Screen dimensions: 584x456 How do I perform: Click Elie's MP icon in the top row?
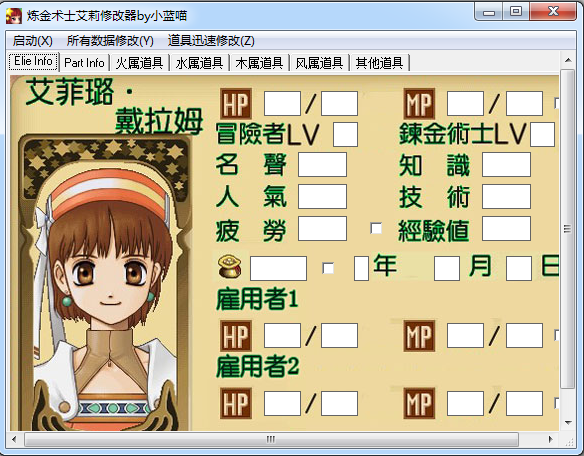419,104
